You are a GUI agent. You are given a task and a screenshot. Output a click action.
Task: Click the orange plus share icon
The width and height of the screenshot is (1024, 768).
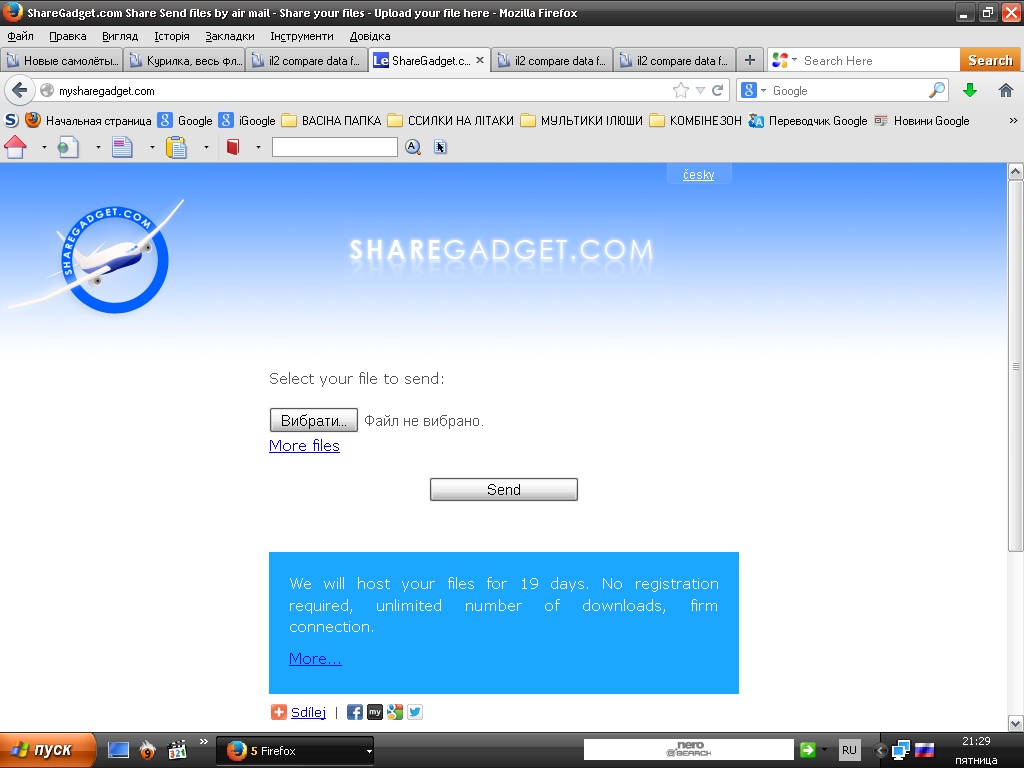[279, 712]
